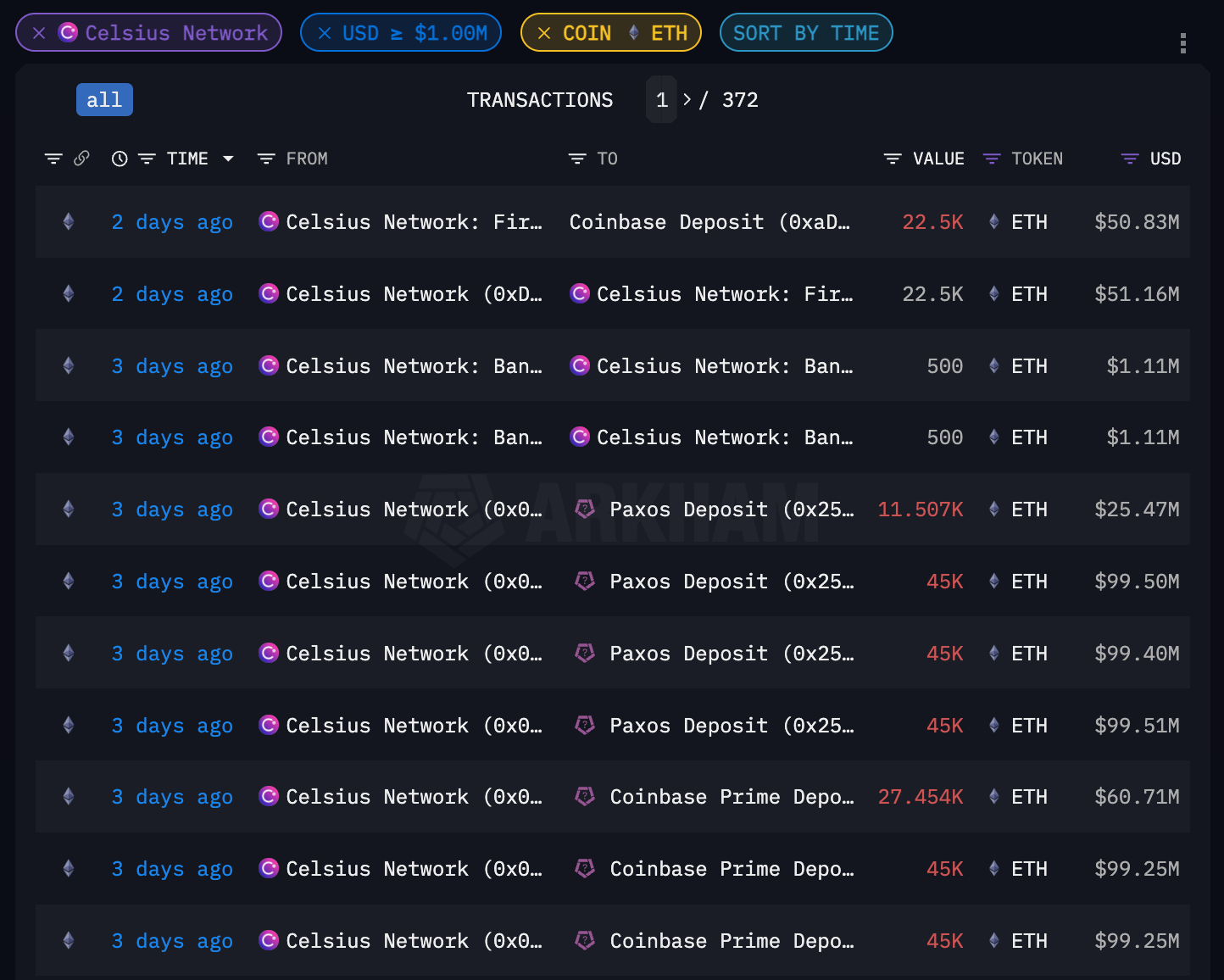
Task: Go to next transactions page arrow
Action: 687,99
